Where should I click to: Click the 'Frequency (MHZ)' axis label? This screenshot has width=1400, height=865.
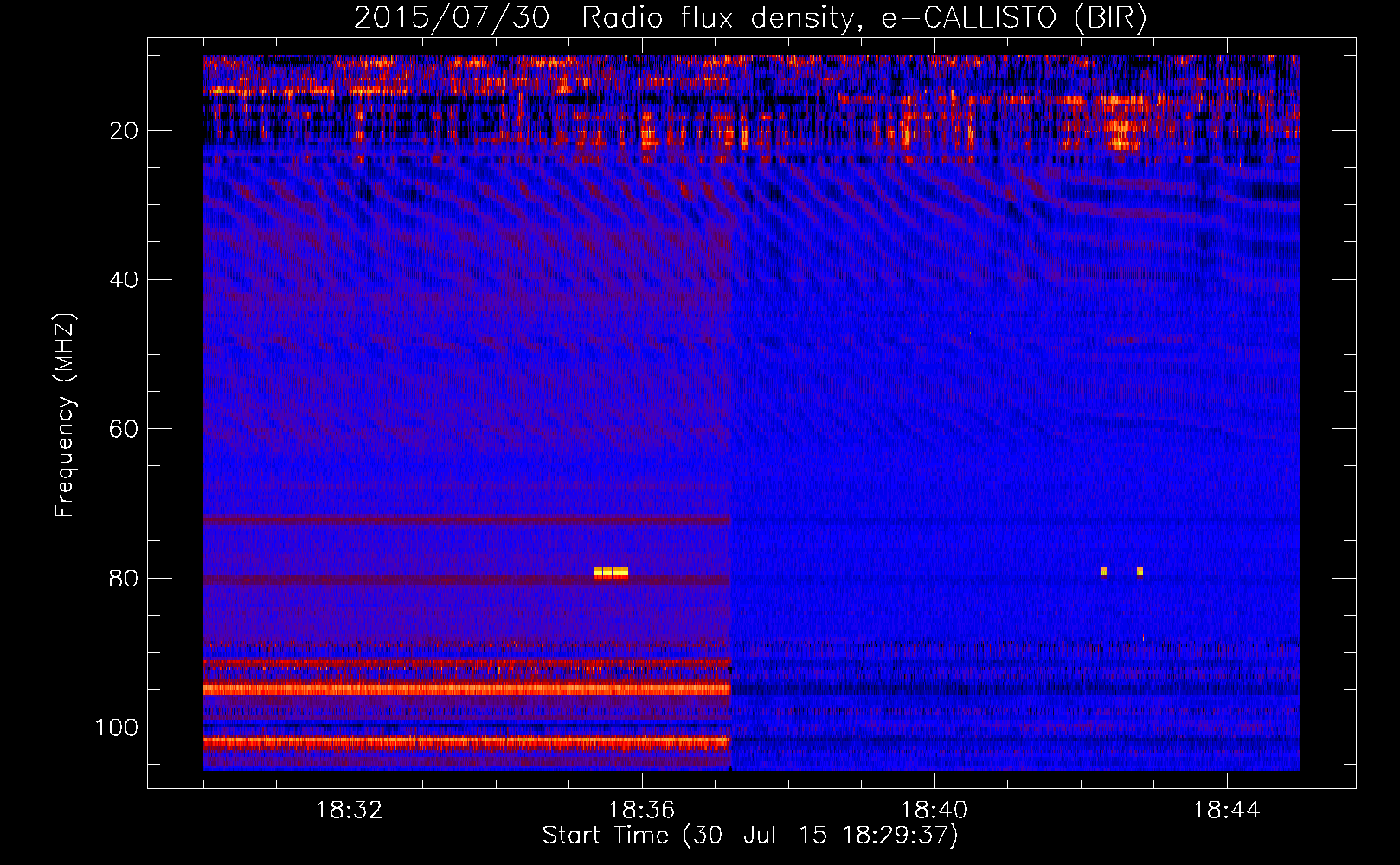coord(65,415)
